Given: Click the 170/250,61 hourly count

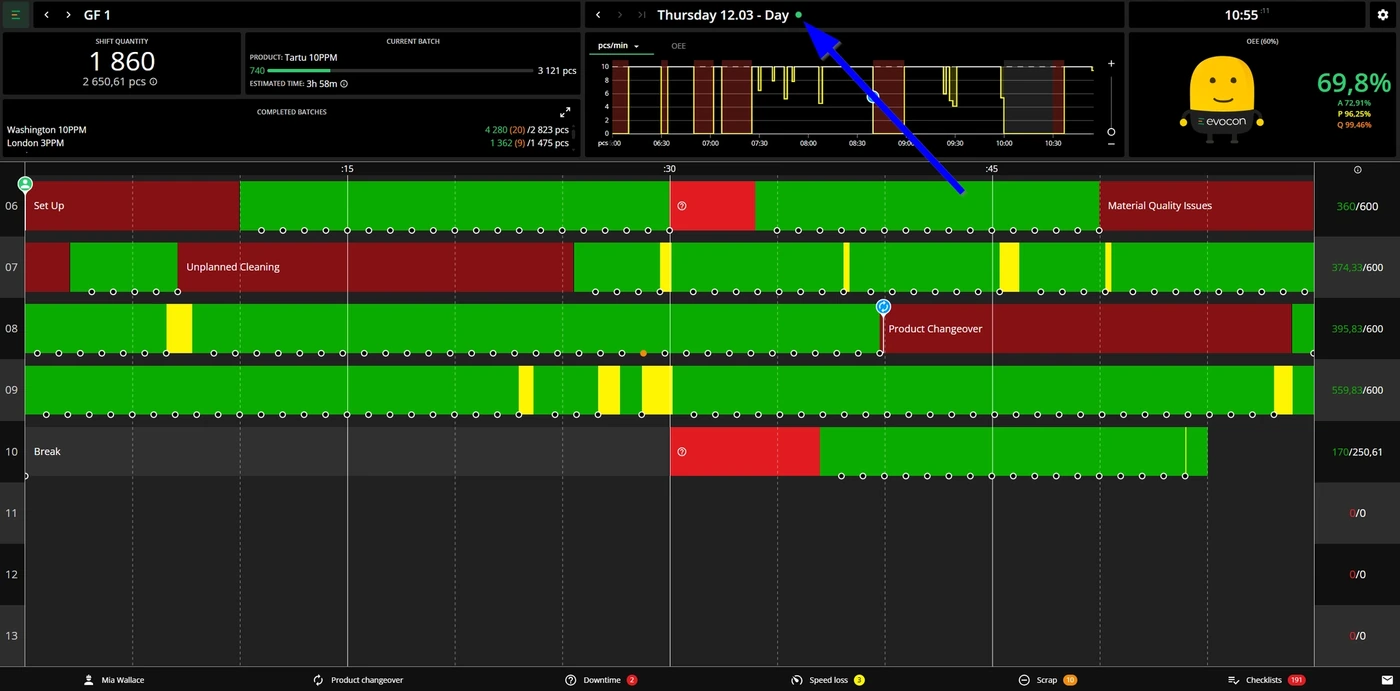Looking at the screenshot, I should click(1358, 452).
